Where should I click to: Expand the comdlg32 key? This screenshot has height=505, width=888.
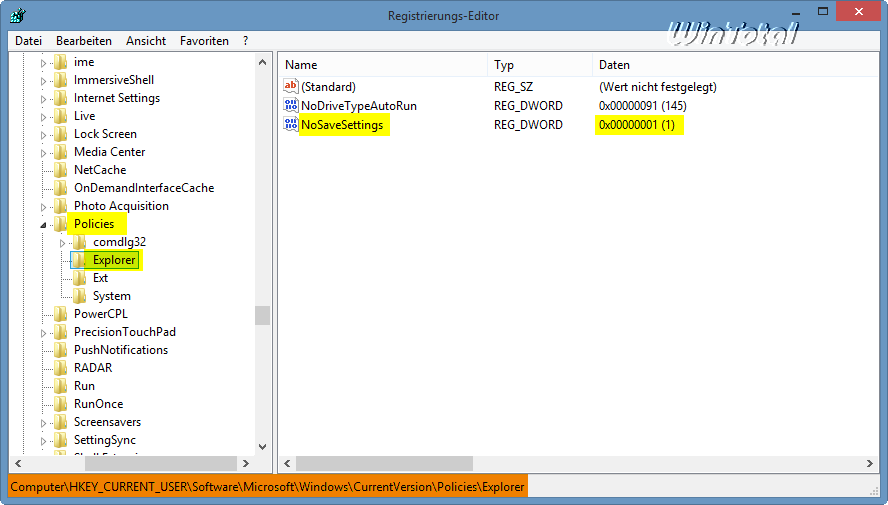point(62,243)
